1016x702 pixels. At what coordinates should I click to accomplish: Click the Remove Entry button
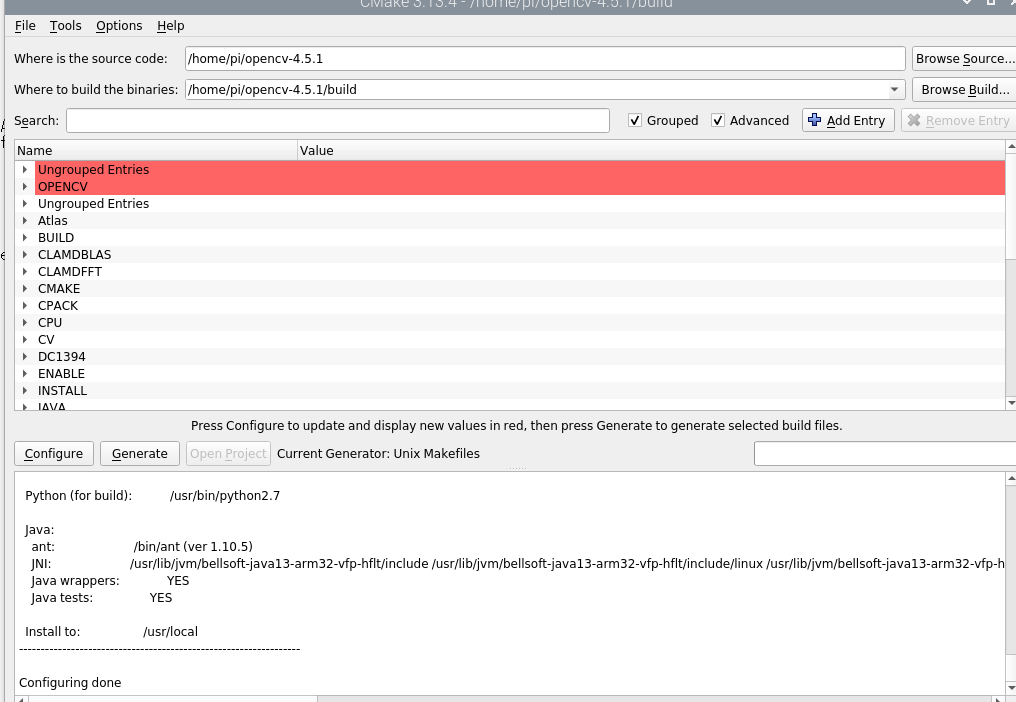(959, 121)
